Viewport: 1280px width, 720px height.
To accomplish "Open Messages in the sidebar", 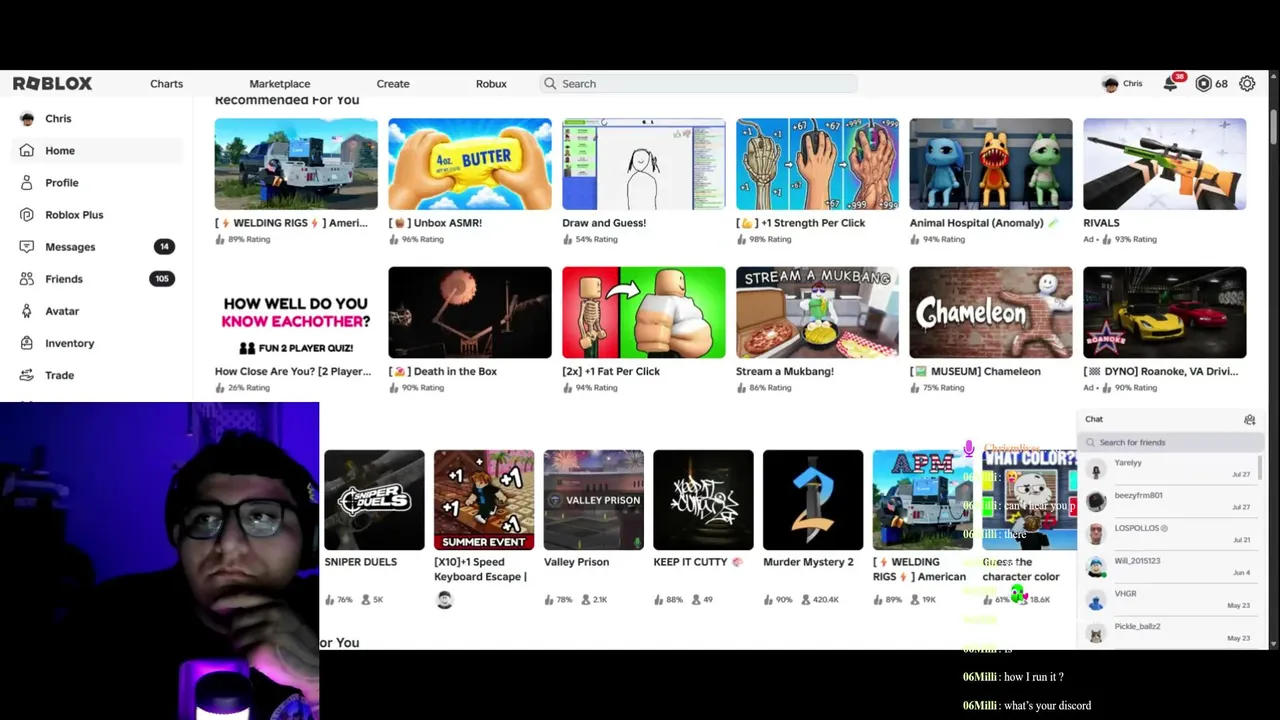I will [x=97, y=247].
